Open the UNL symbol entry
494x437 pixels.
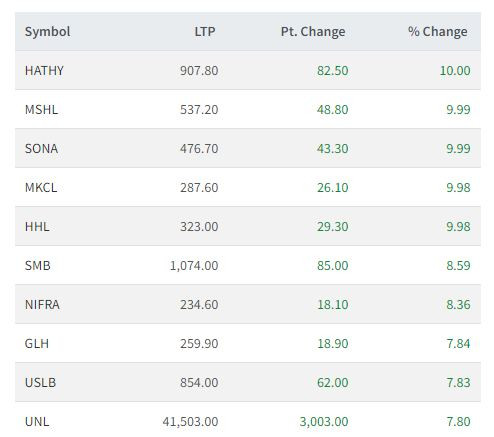tap(37, 421)
